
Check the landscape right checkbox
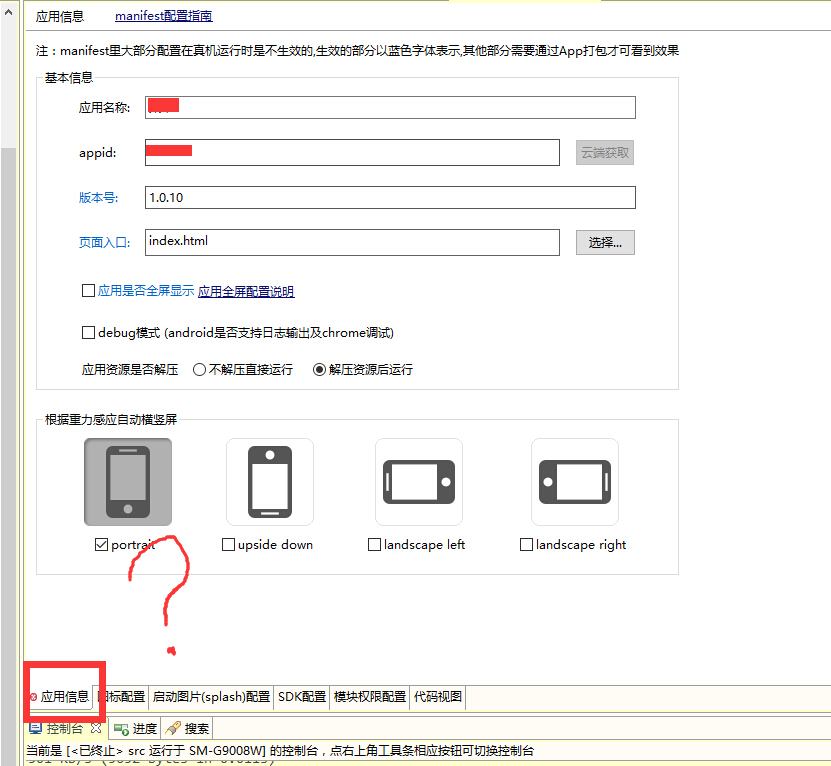[x=526, y=544]
